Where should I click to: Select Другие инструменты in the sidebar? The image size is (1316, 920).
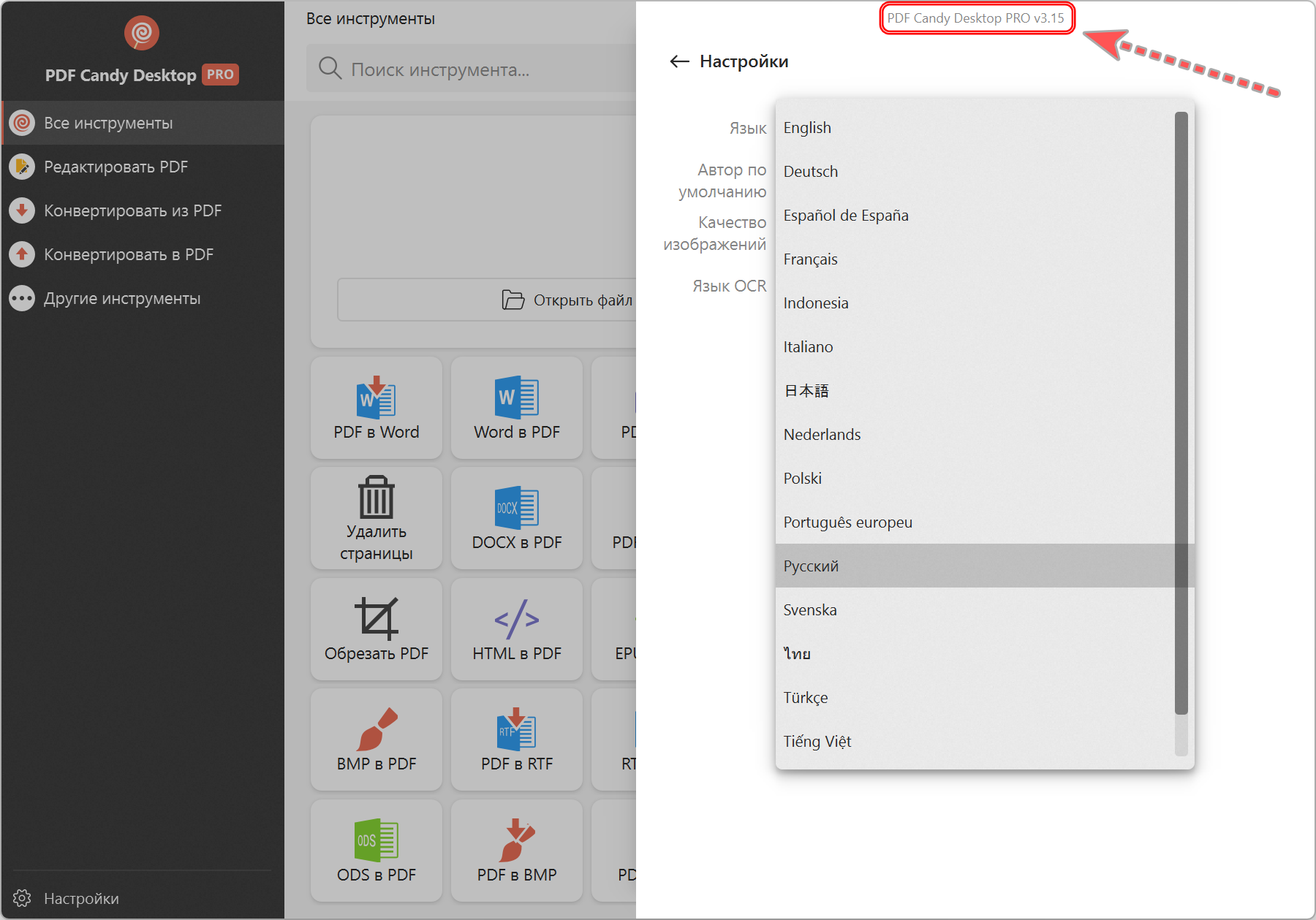[x=143, y=298]
